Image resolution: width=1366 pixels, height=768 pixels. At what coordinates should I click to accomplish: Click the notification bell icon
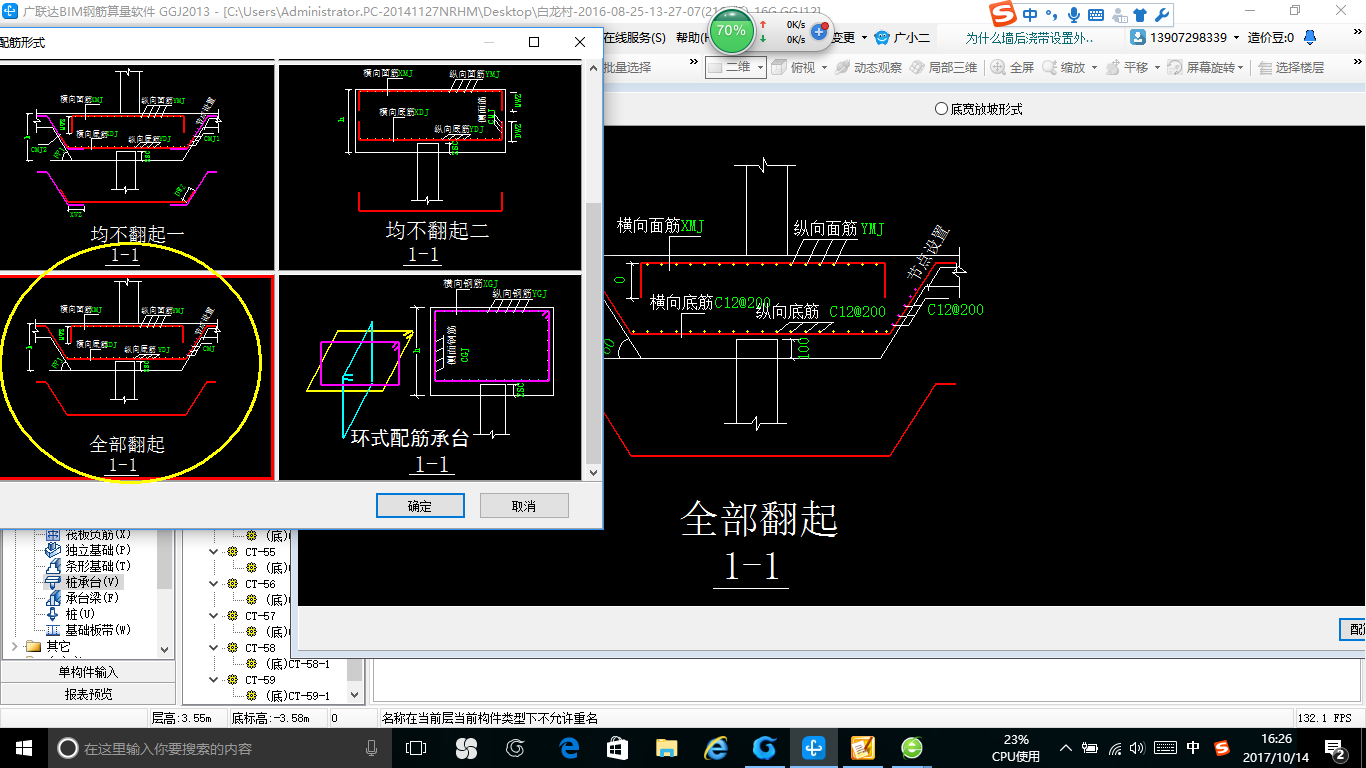pos(1308,37)
